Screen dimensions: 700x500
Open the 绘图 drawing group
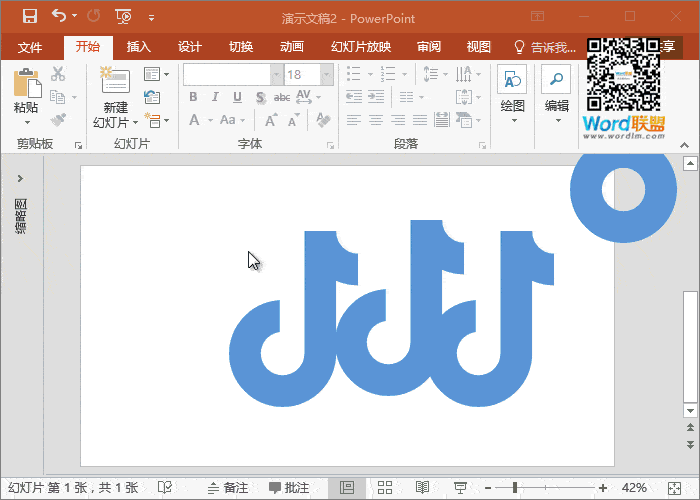[512, 94]
